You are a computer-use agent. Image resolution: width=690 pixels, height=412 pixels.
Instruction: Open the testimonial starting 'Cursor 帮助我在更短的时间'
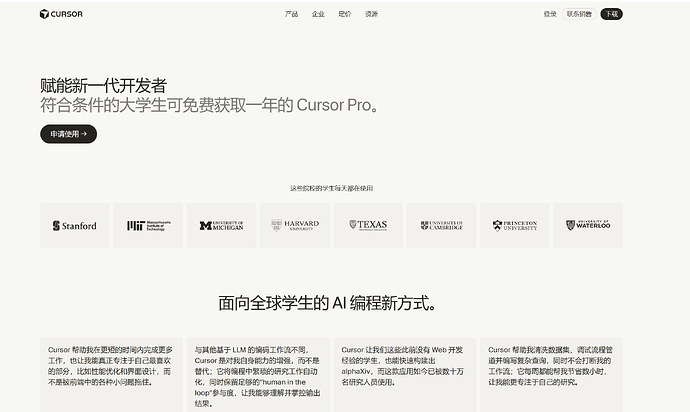click(111, 375)
